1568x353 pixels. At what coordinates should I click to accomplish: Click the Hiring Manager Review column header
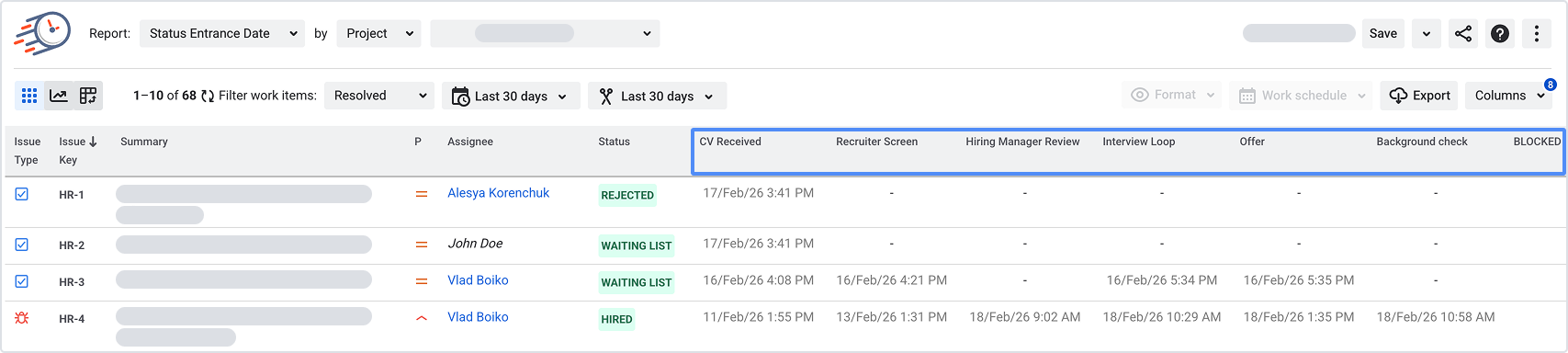(1022, 142)
